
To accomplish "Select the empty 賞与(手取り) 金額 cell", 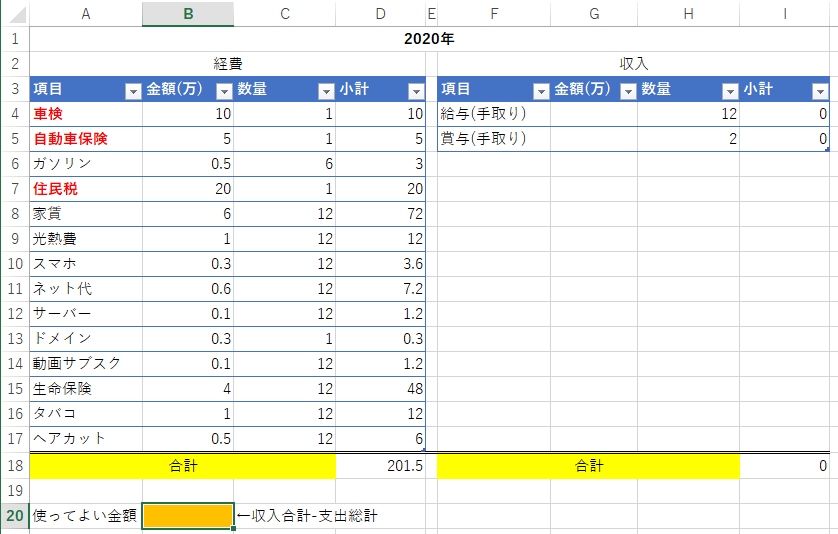I will (594, 139).
